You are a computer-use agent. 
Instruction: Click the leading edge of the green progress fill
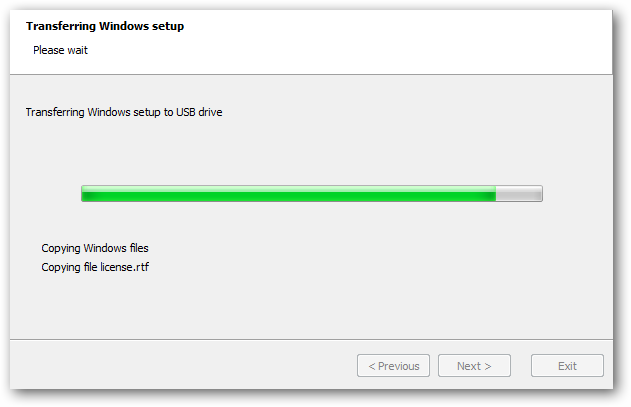point(493,194)
